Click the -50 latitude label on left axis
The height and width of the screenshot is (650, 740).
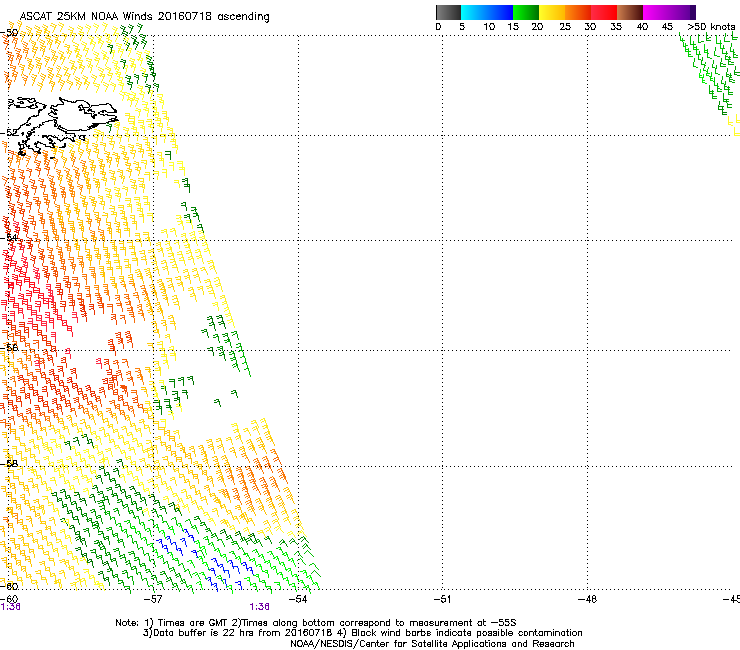click(x=9, y=33)
